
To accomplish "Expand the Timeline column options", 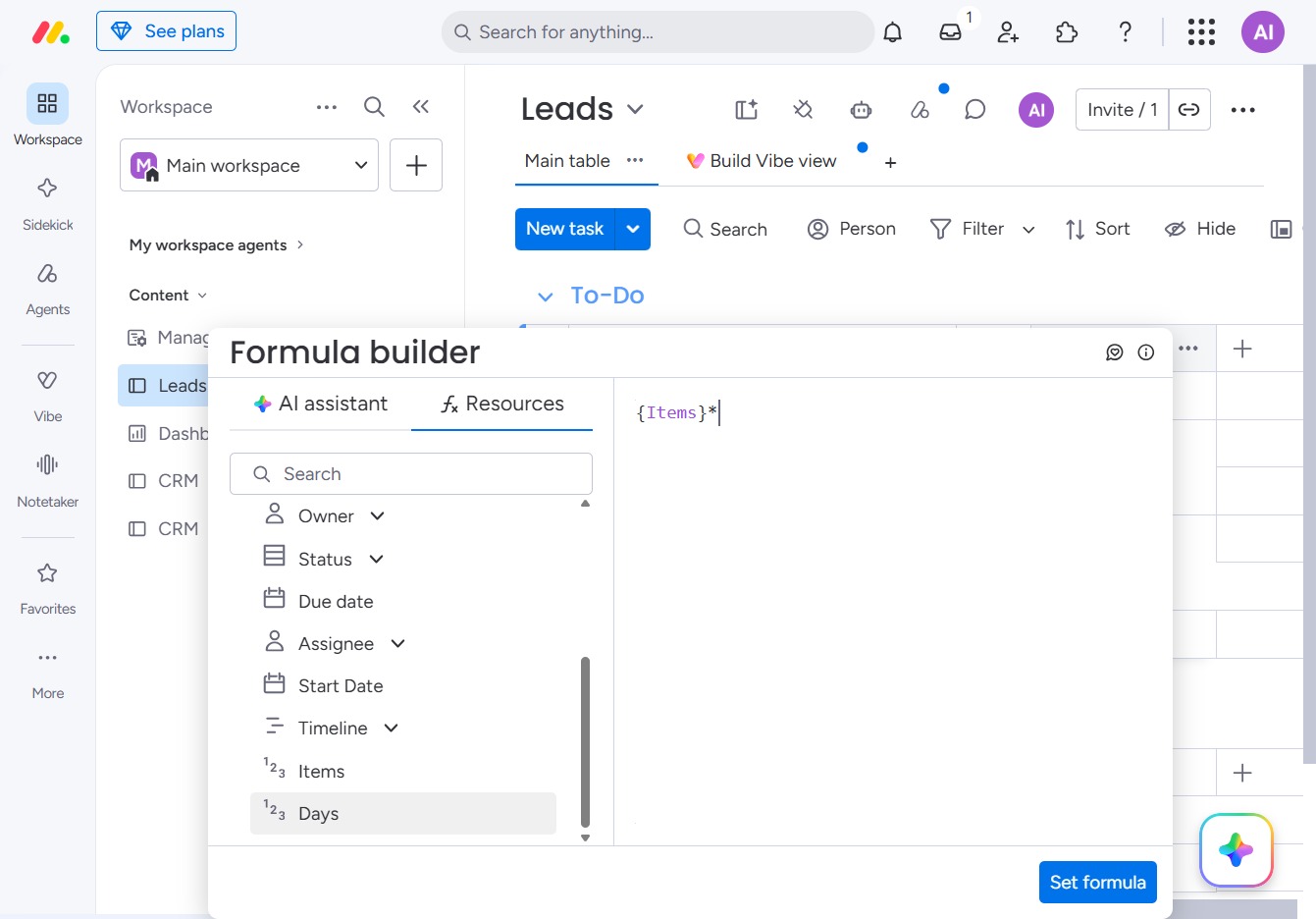I will point(391,728).
